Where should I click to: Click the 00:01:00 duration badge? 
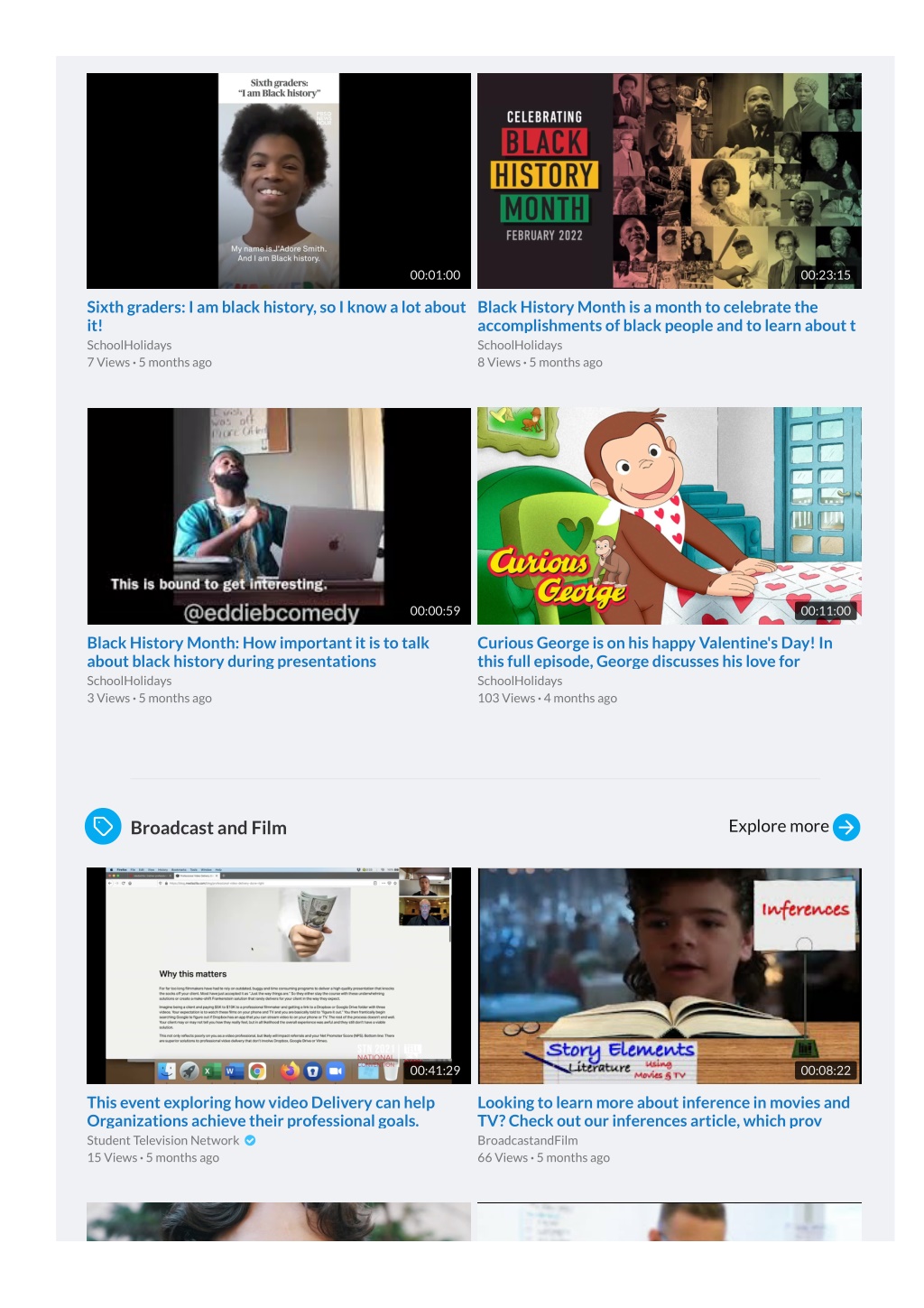[435, 274]
